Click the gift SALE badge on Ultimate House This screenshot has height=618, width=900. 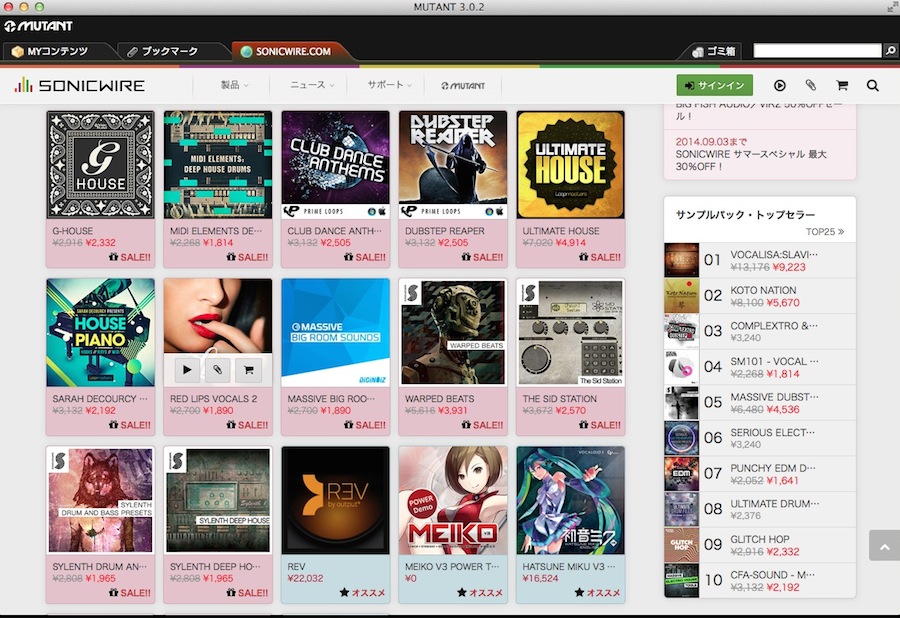[600, 257]
